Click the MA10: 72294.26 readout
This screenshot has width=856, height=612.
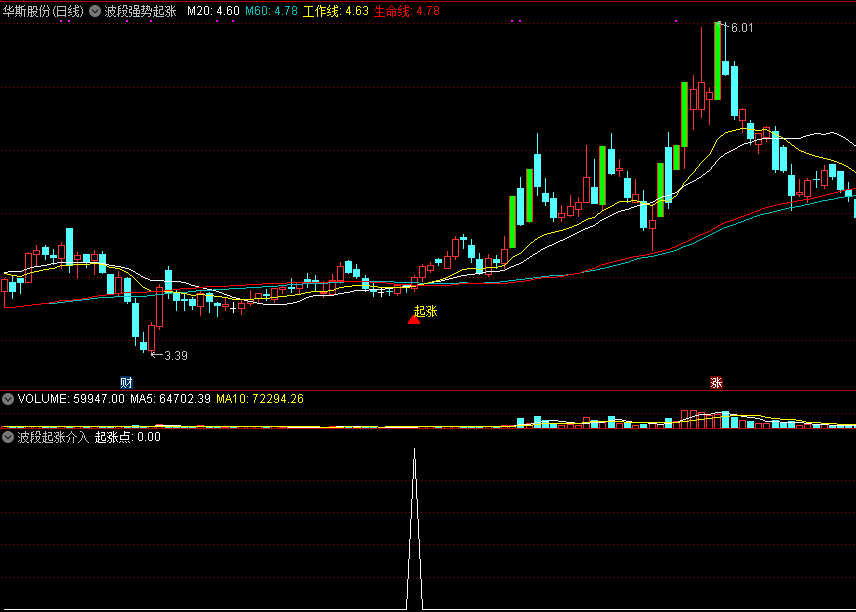(260, 399)
